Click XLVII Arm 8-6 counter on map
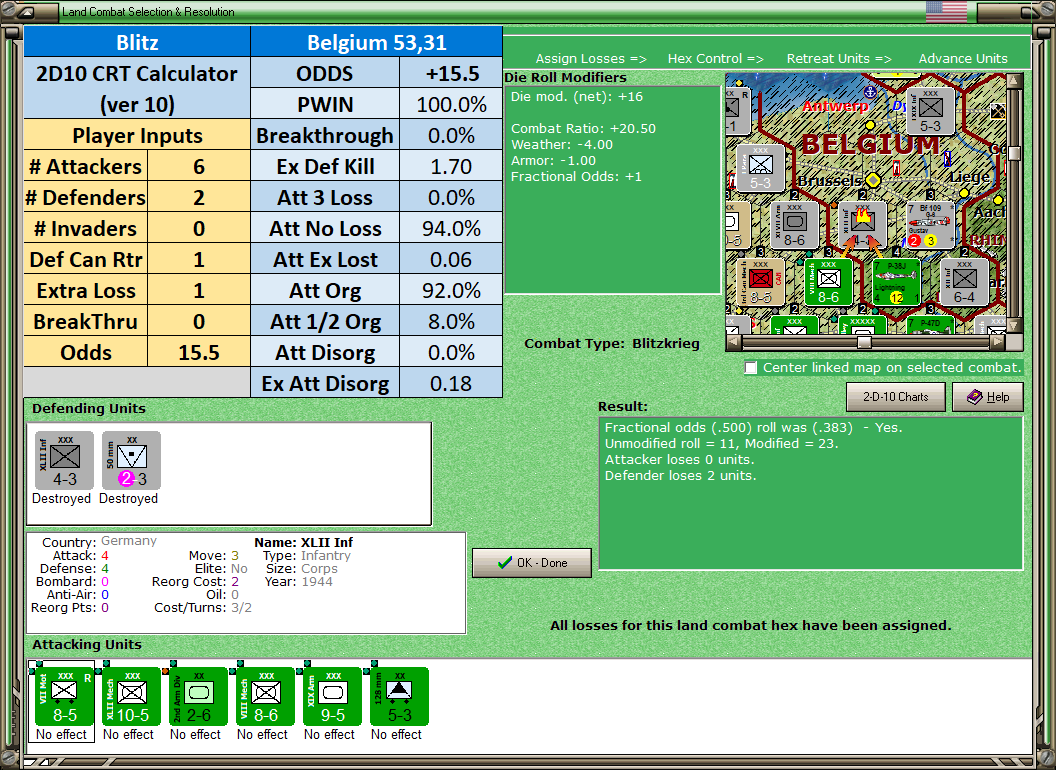The image size is (1056, 770). [x=794, y=225]
